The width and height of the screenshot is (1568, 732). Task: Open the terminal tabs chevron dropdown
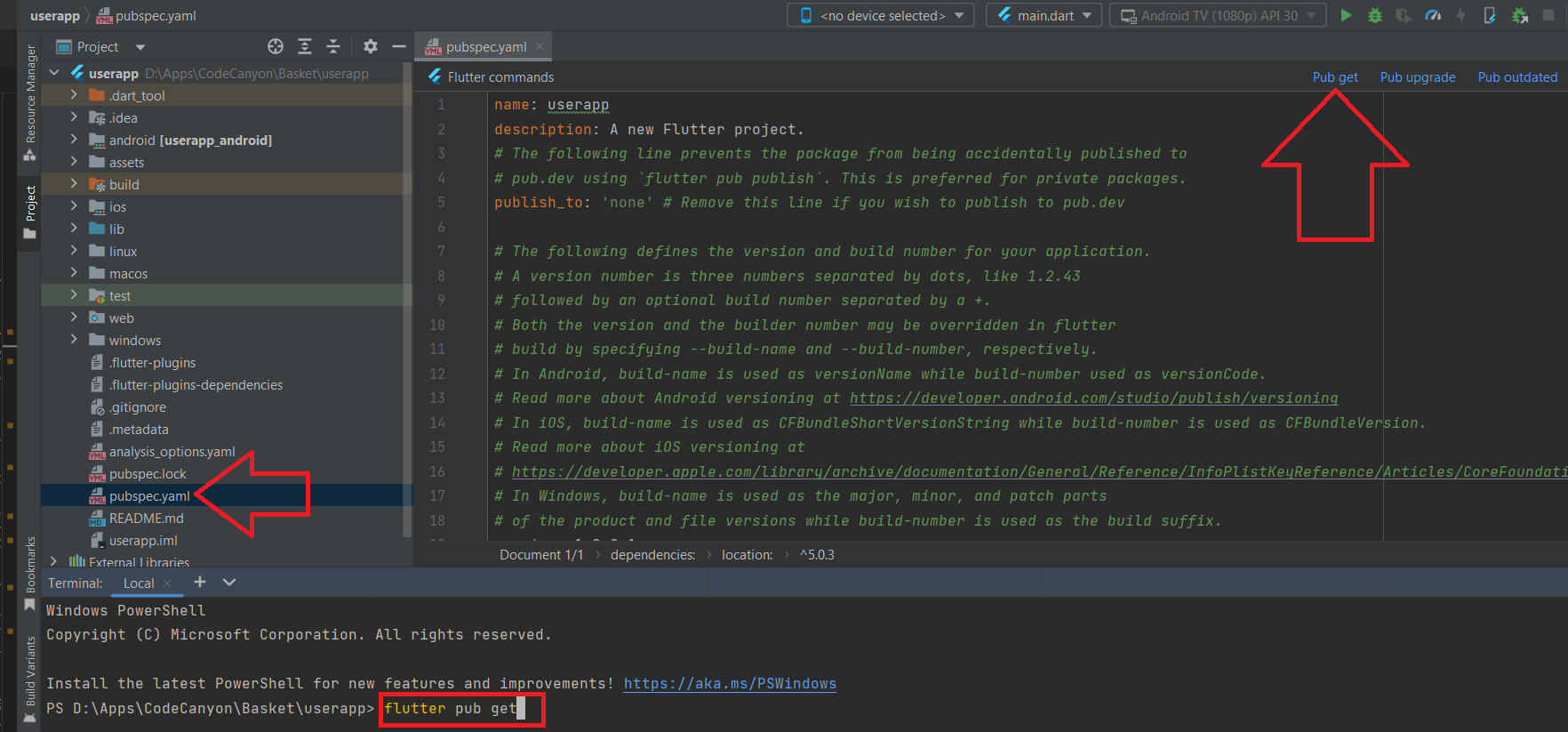click(229, 582)
